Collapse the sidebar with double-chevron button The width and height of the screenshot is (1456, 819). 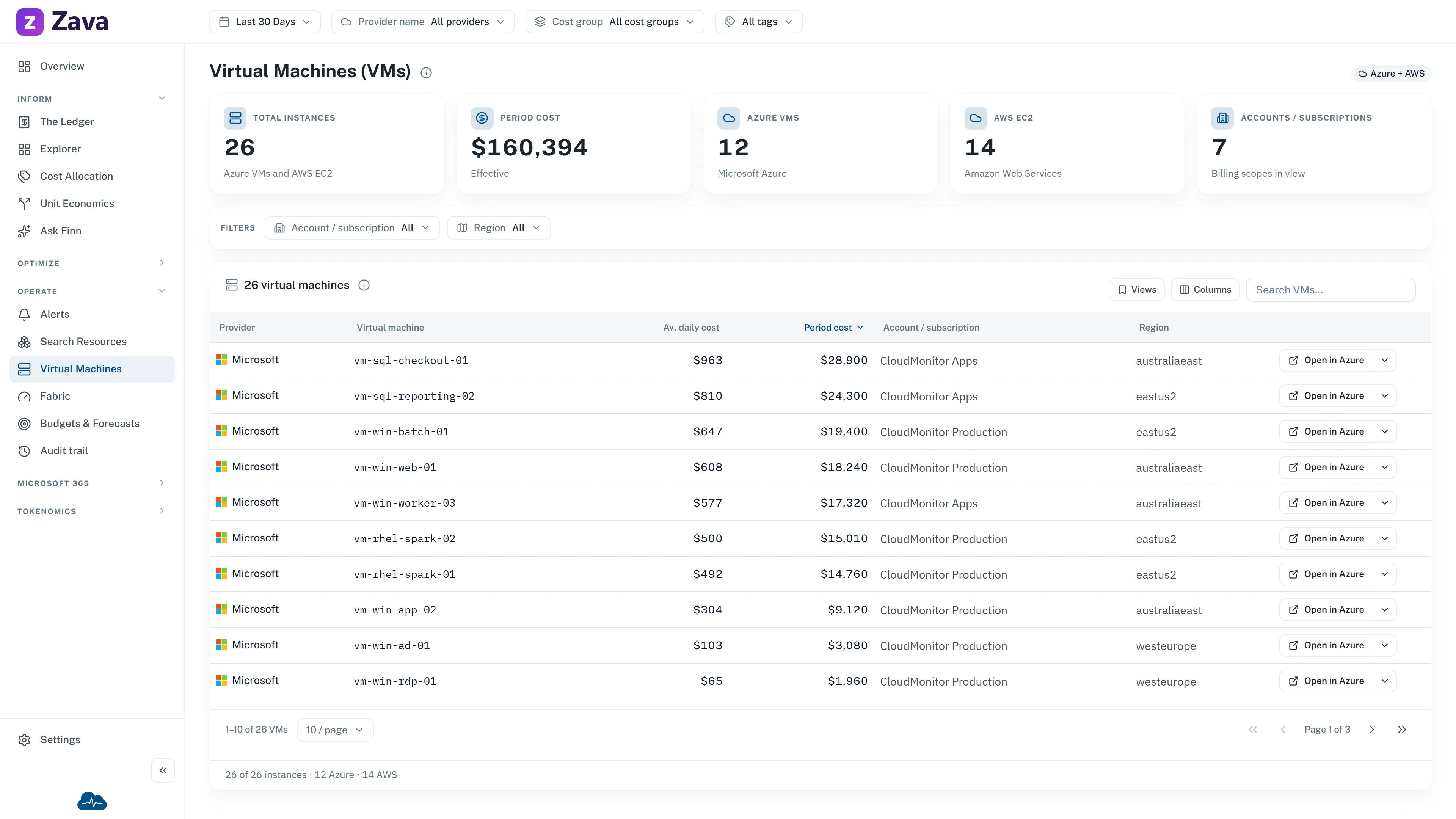click(x=163, y=770)
